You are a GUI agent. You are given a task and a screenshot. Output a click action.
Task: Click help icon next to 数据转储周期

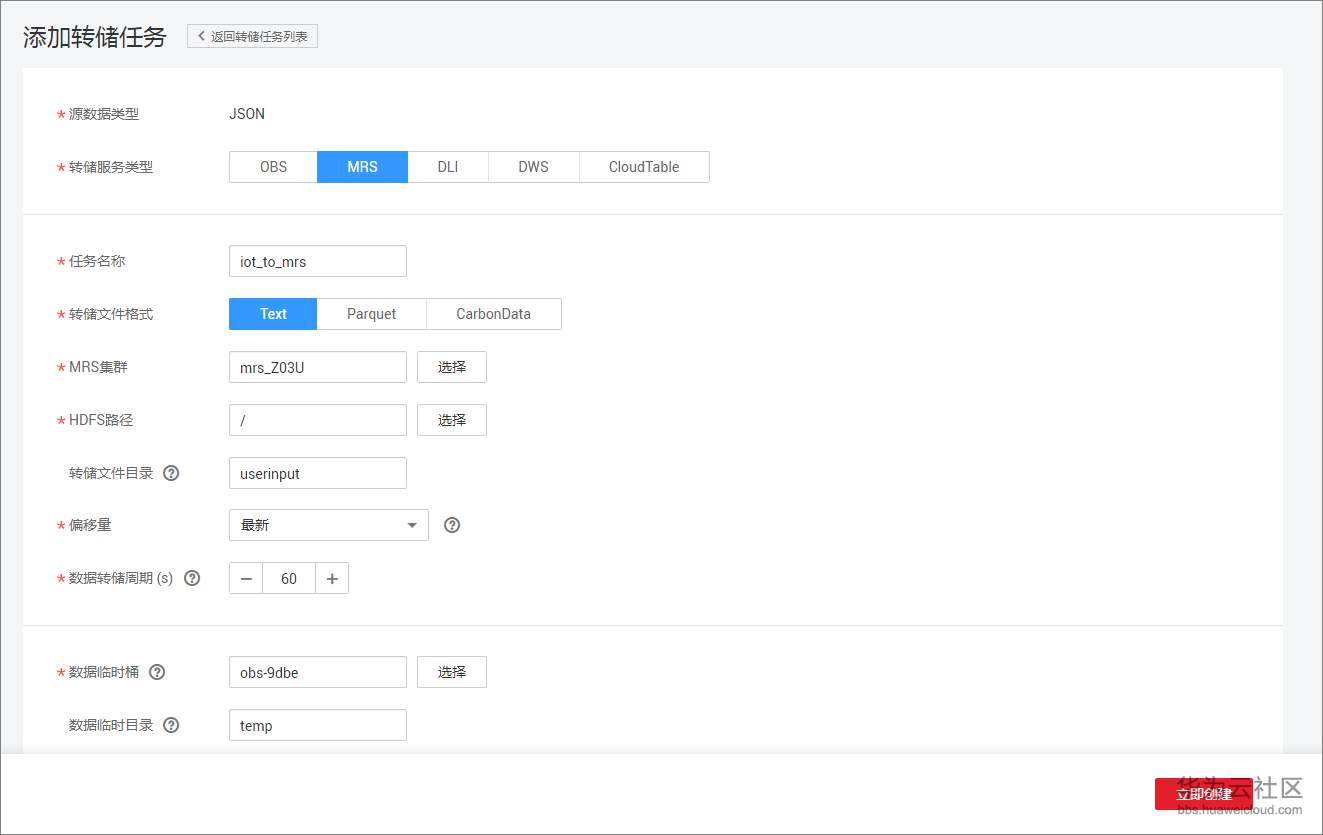coord(192,578)
